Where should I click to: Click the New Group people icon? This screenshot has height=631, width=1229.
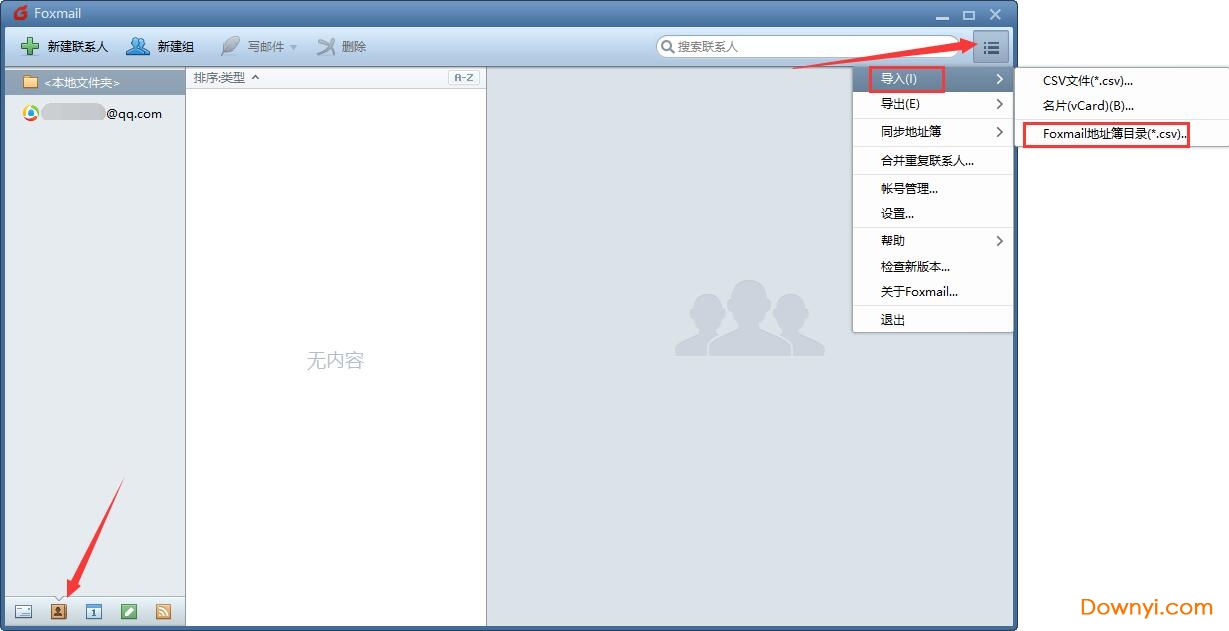point(138,46)
